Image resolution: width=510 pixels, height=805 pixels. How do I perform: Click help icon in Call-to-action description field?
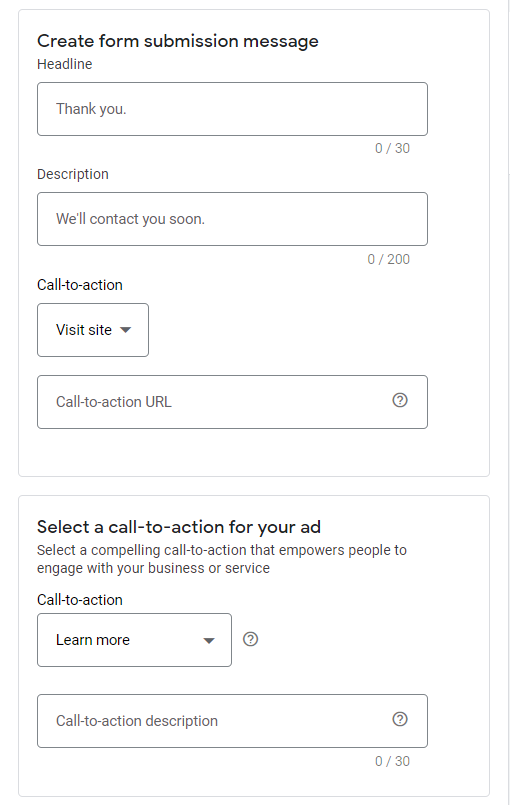pyautogui.click(x=400, y=719)
